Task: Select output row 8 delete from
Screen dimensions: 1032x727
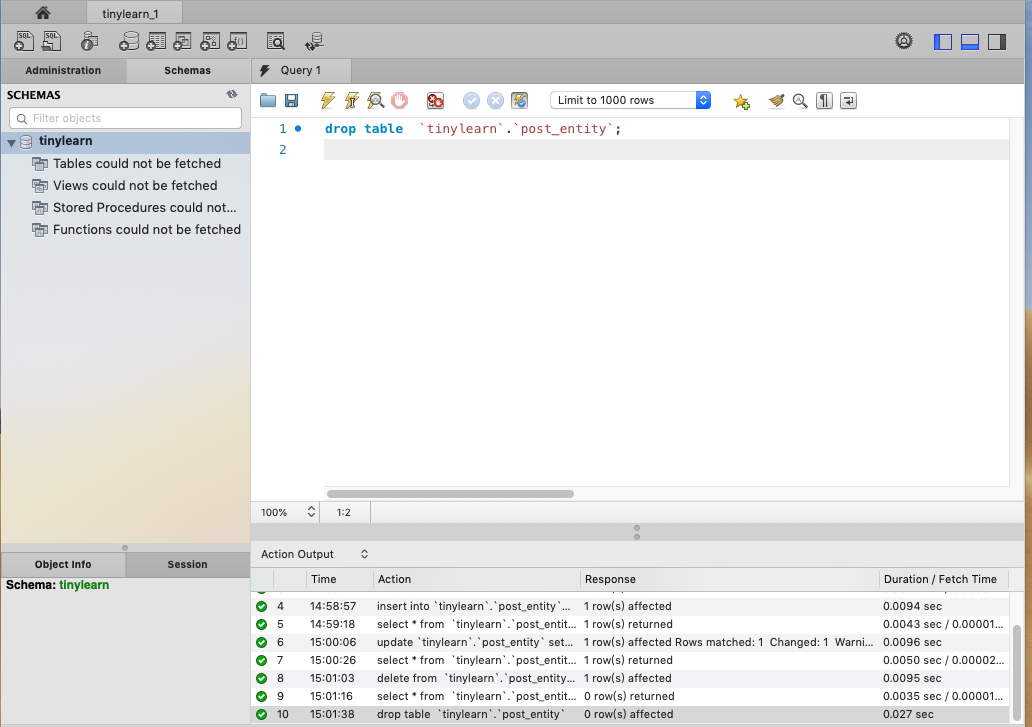Action: [631, 678]
